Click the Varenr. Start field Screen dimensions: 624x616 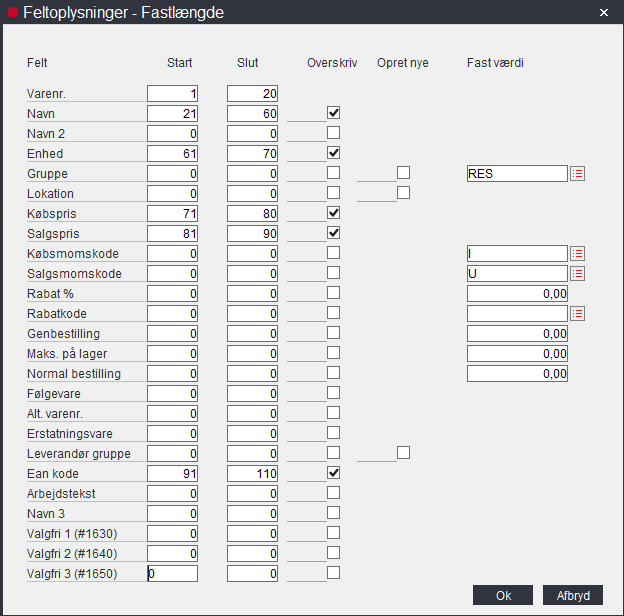coord(172,93)
